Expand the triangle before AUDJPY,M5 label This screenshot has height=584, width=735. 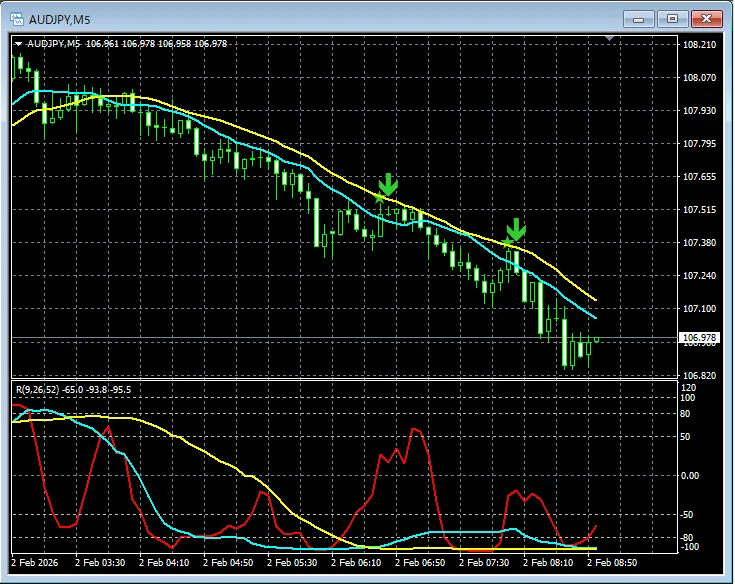pos(18,44)
